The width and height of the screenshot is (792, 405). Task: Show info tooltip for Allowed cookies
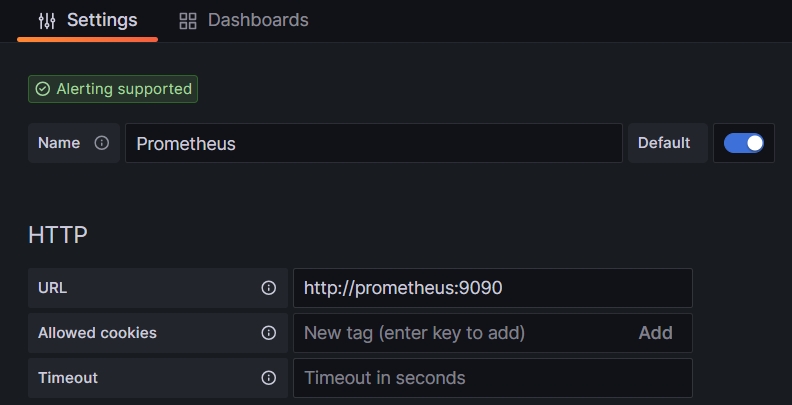point(268,333)
